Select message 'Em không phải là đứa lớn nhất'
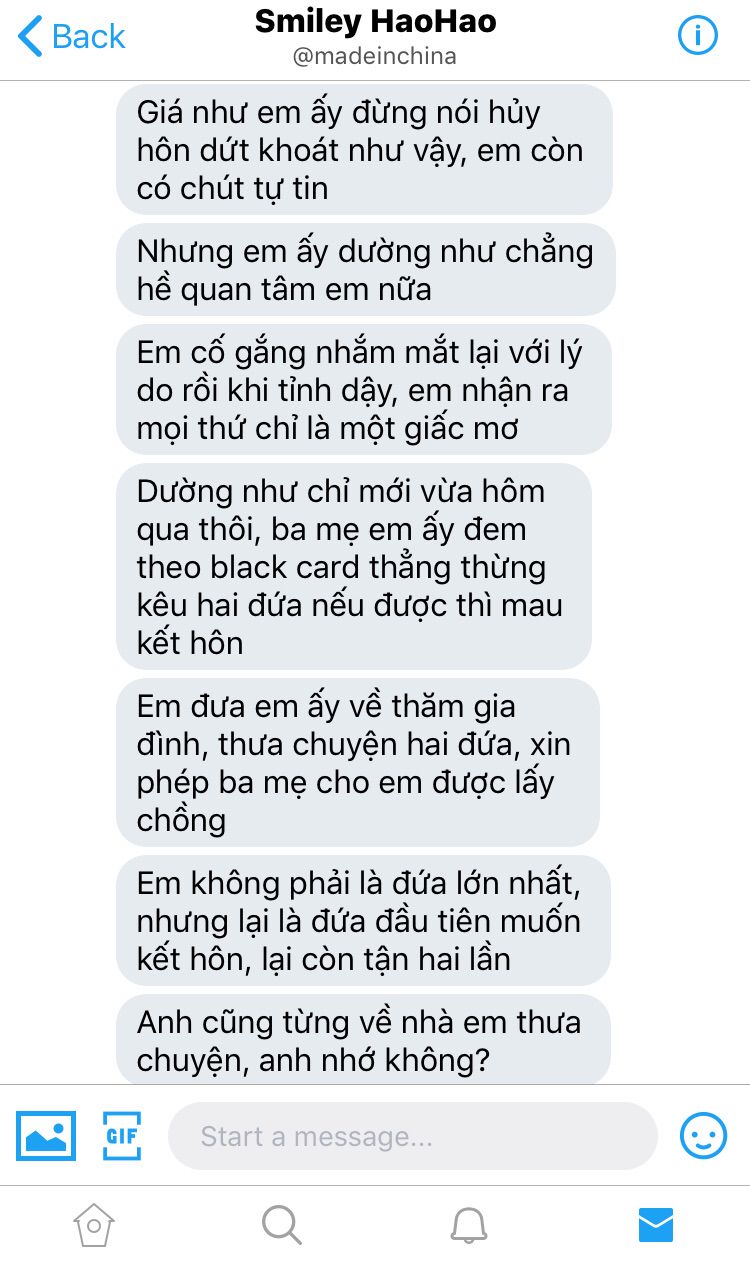Image resolution: width=750 pixels, height=1286 pixels. click(364, 920)
